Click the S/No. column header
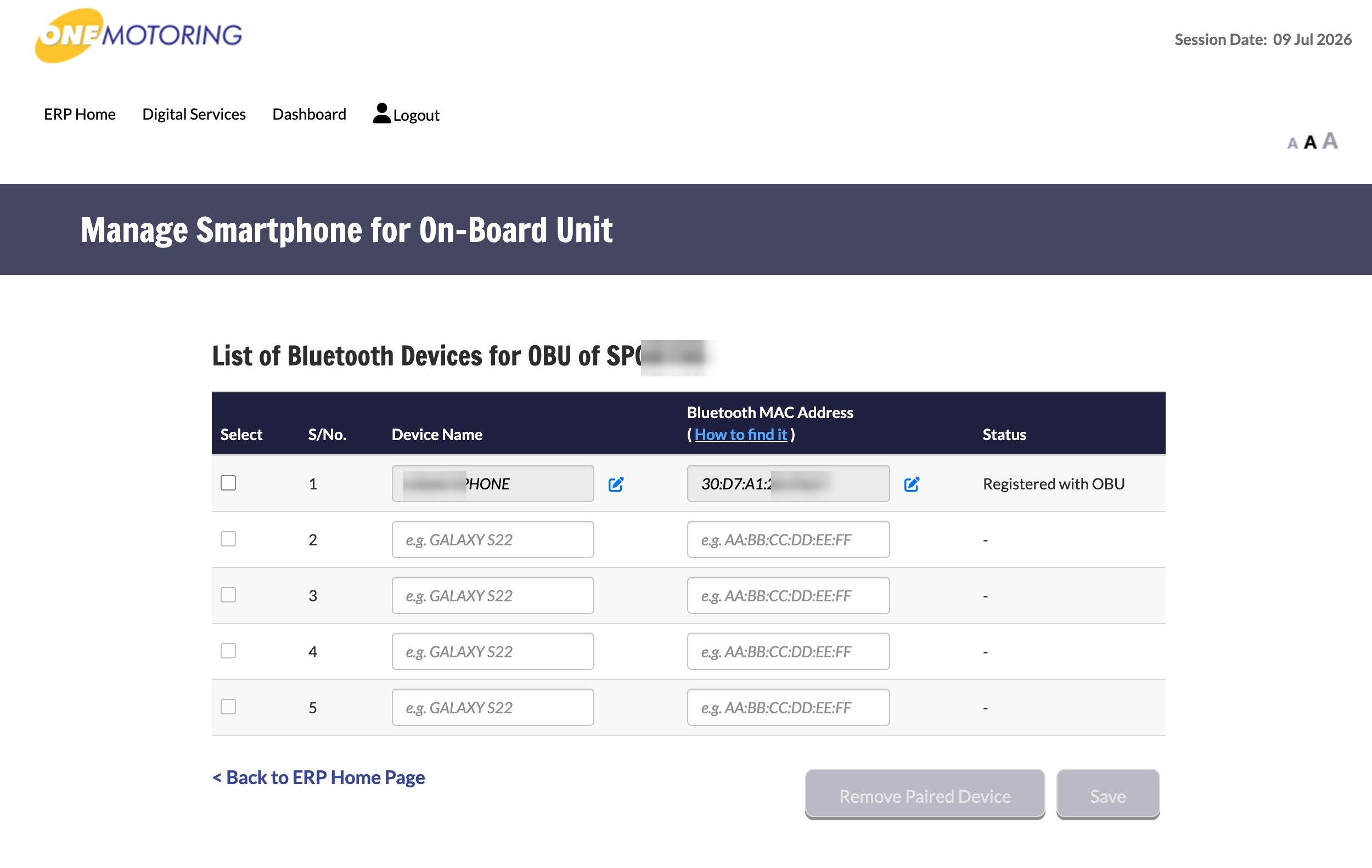The width and height of the screenshot is (1372, 868). point(327,435)
